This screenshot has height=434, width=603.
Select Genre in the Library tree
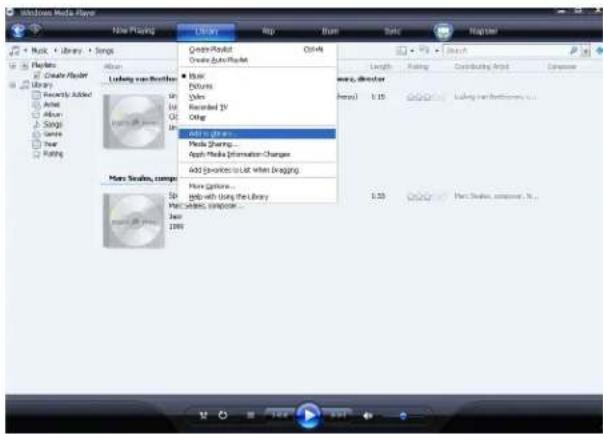[x=52, y=134]
